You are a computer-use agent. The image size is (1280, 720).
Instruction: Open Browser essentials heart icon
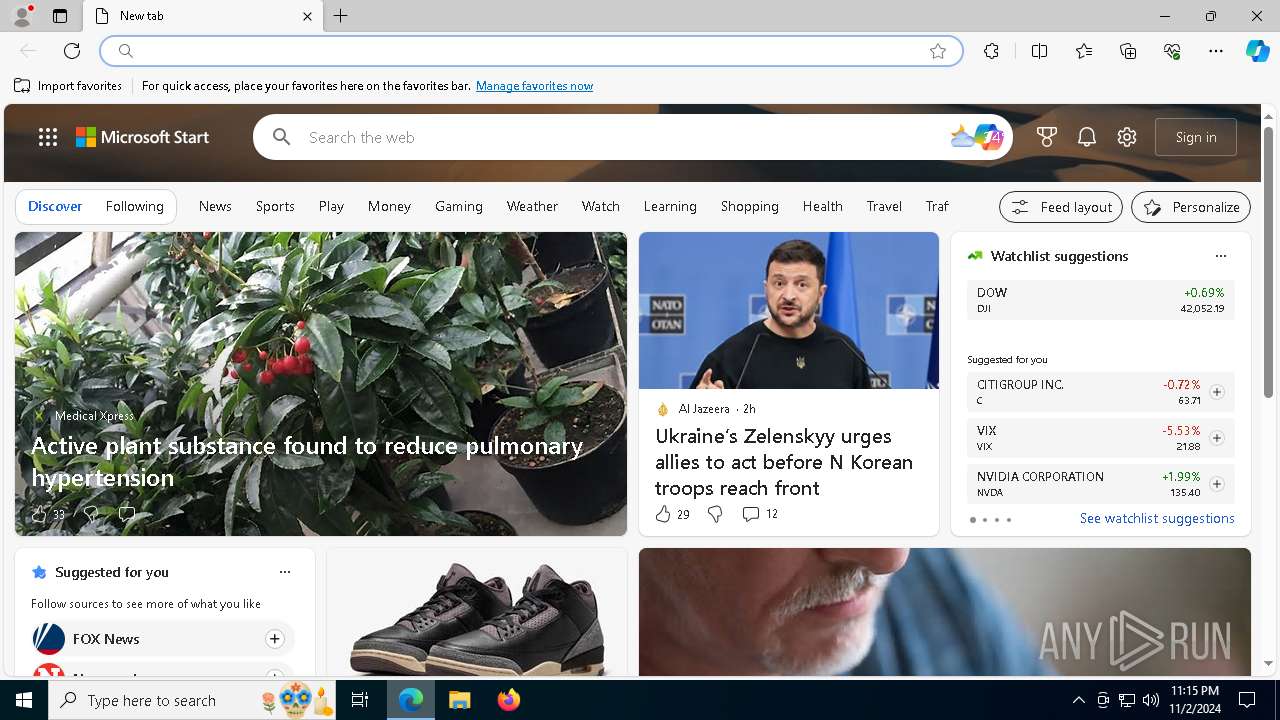[x=1172, y=51]
